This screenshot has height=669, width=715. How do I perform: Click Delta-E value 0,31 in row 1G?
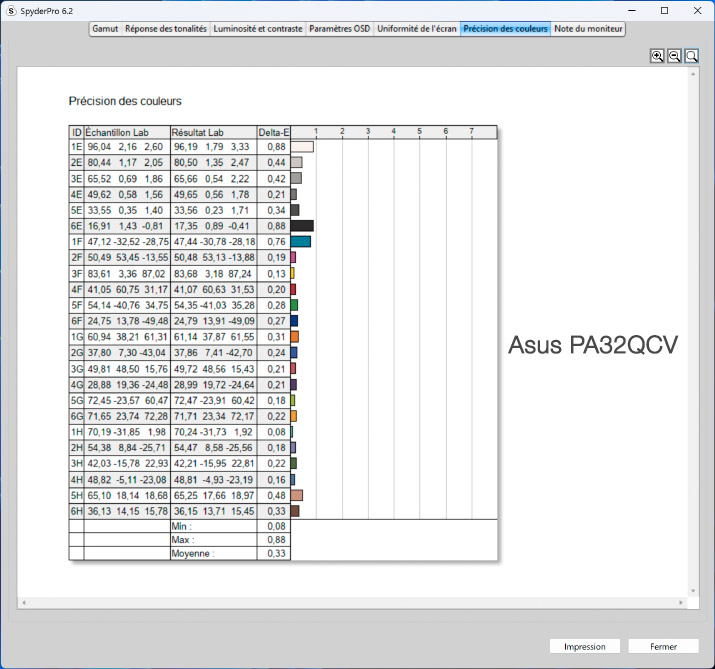pos(274,337)
